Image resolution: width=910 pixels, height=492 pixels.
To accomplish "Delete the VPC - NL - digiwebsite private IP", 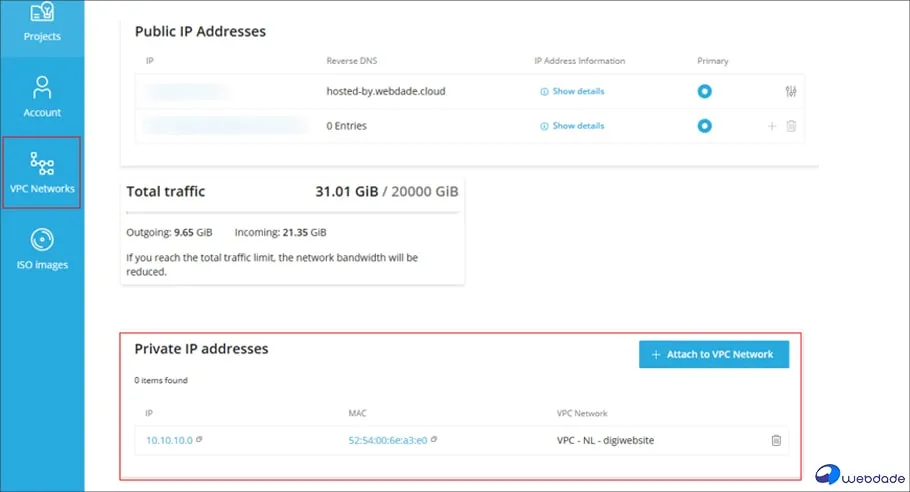I will click(776, 440).
